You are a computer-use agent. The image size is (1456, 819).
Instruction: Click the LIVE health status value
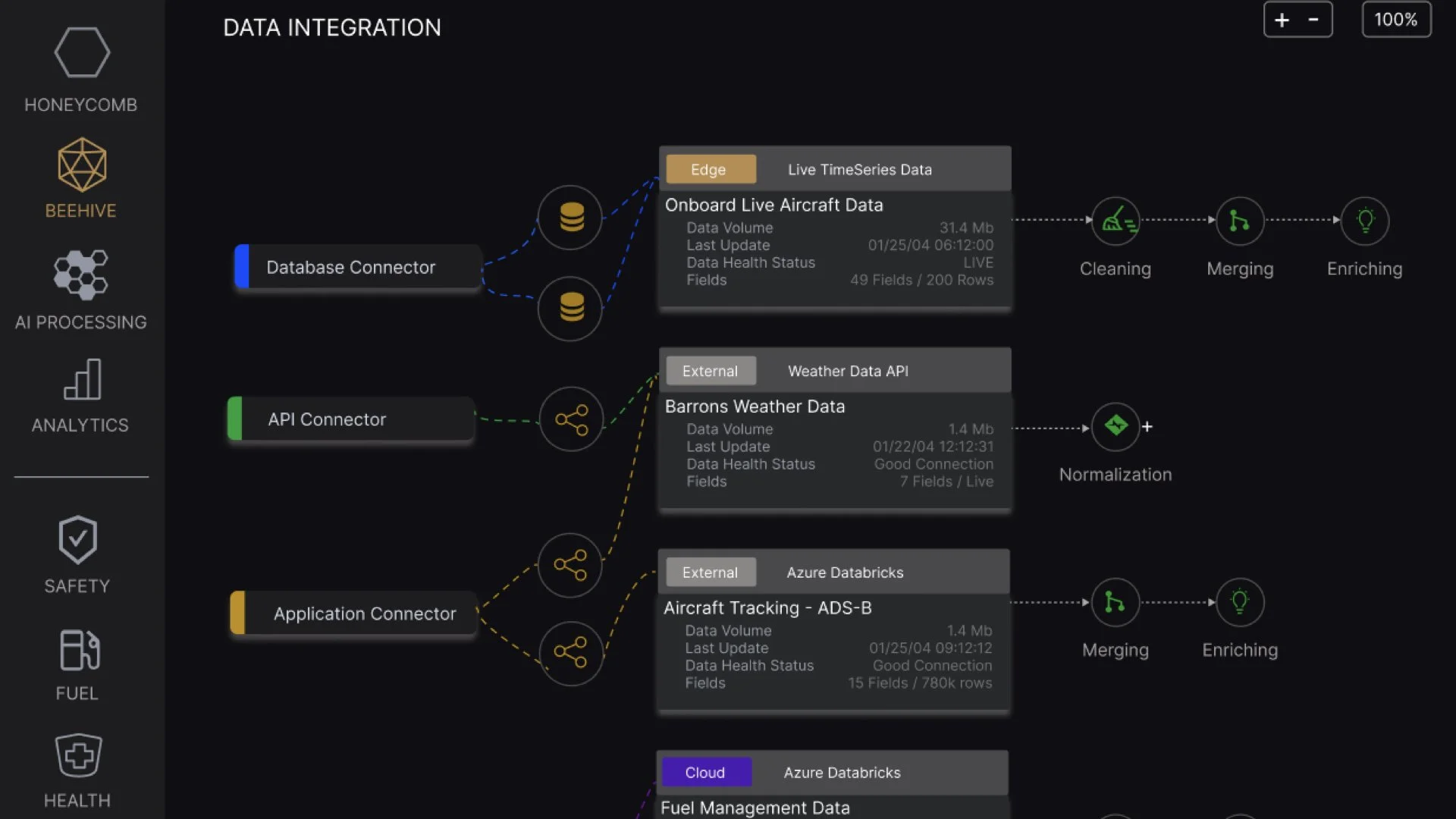pos(978,262)
